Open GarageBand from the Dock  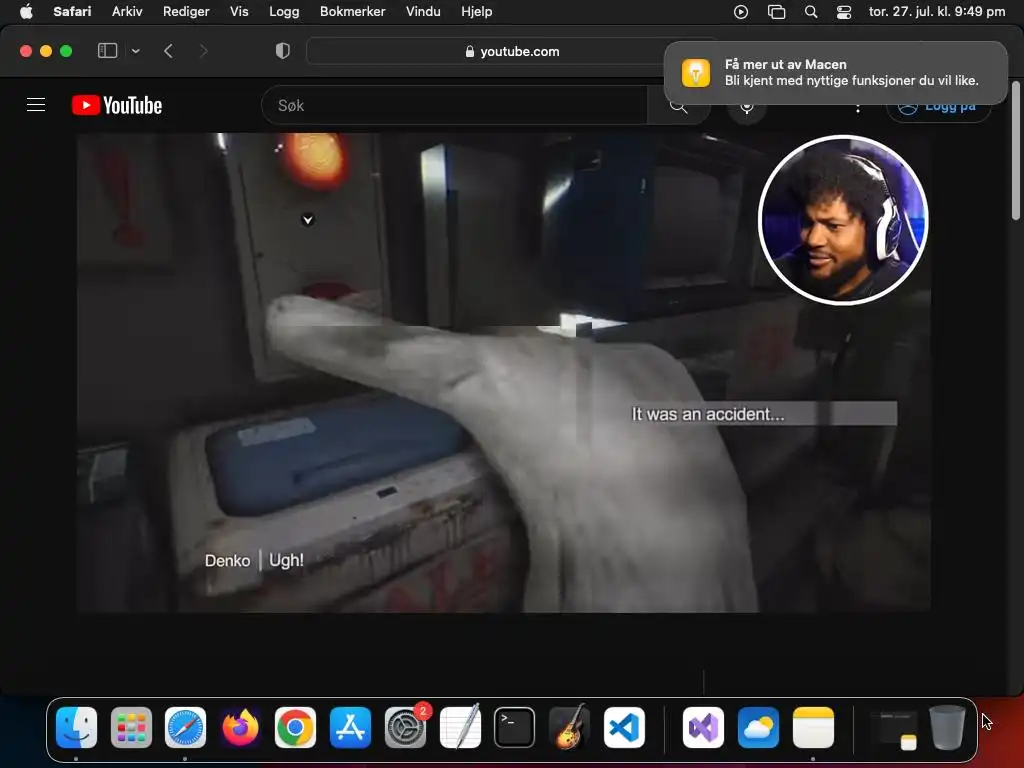569,728
